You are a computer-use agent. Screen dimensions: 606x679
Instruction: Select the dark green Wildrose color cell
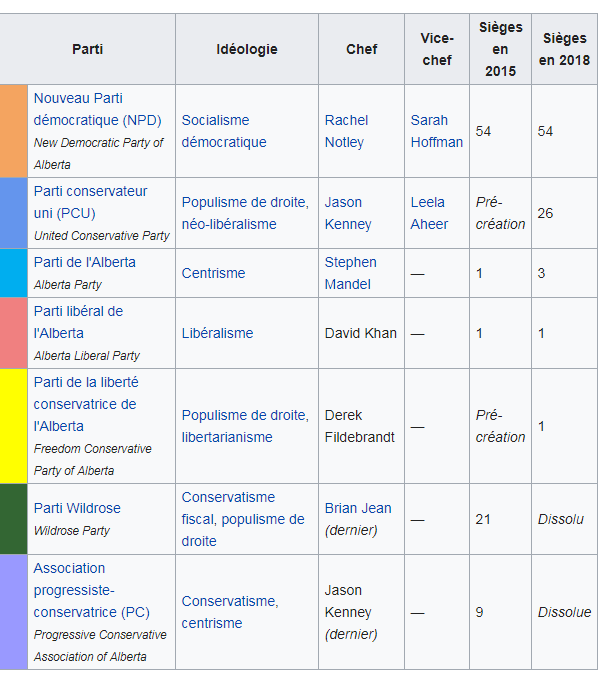pos(13,519)
